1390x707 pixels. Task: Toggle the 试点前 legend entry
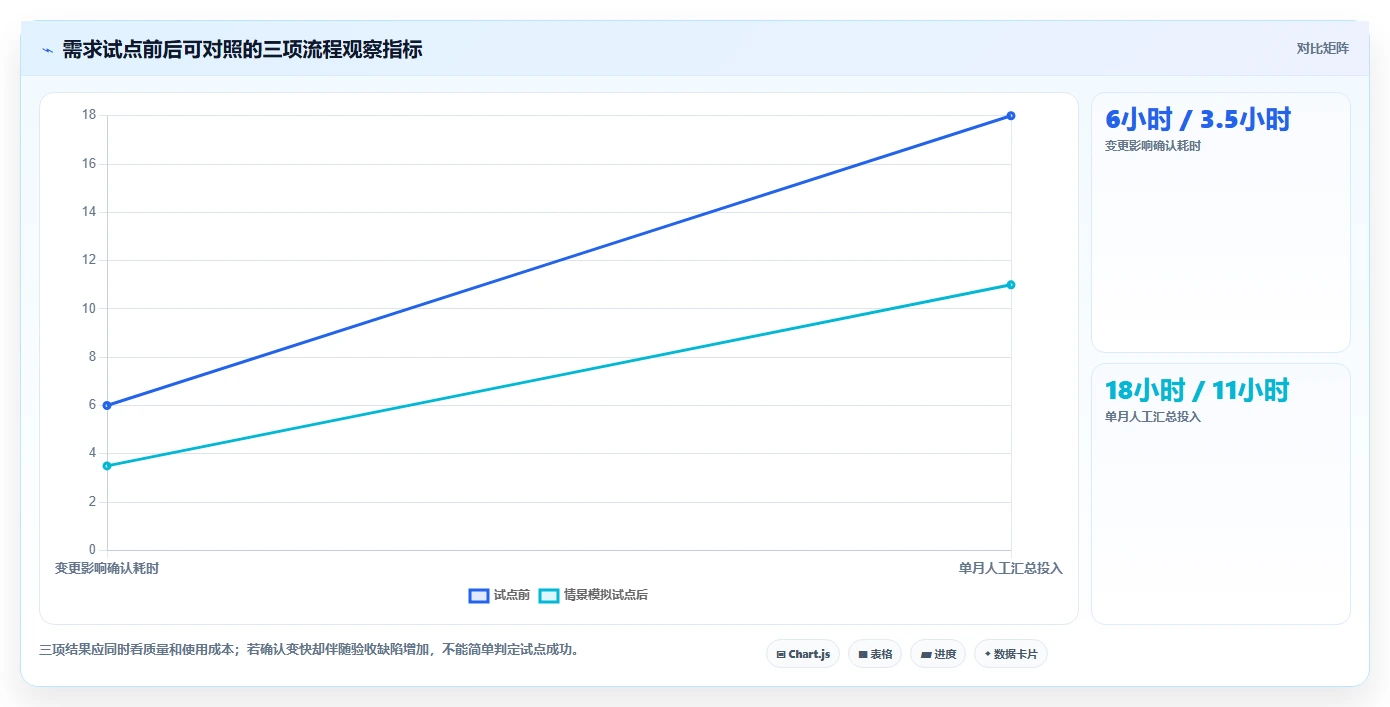click(499, 595)
